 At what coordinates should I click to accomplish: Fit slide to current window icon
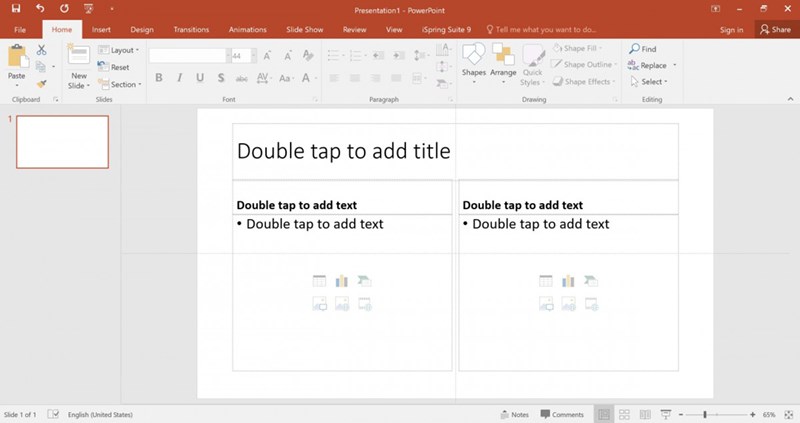pyautogui.click(x=788, y=414)
